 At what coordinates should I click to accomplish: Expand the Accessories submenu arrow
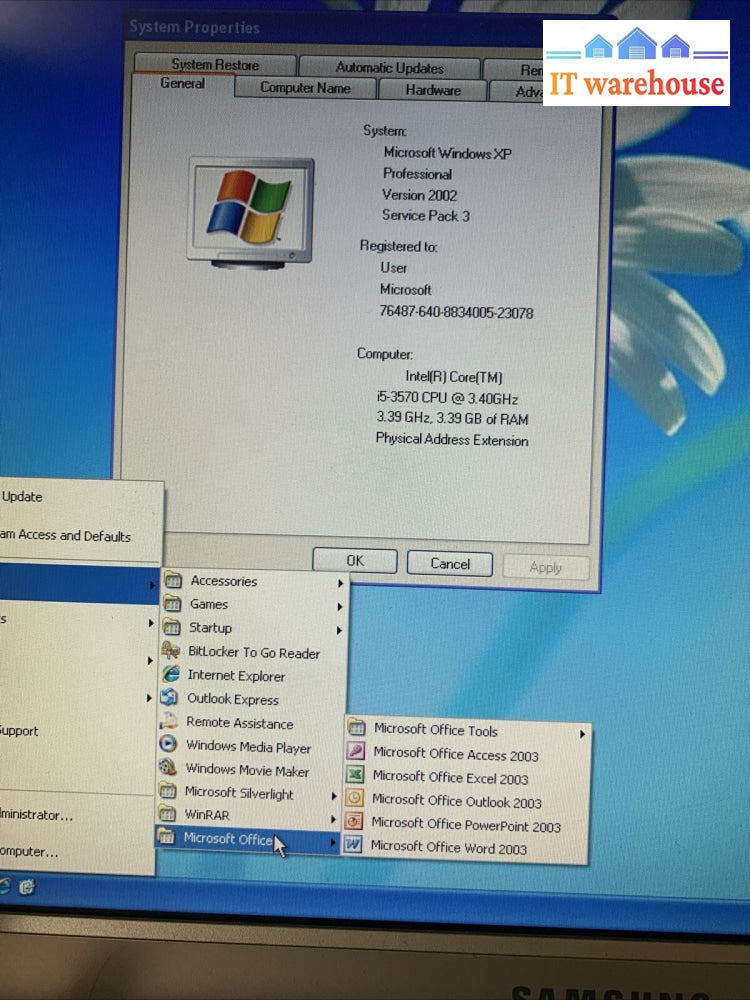pos(341,583)
